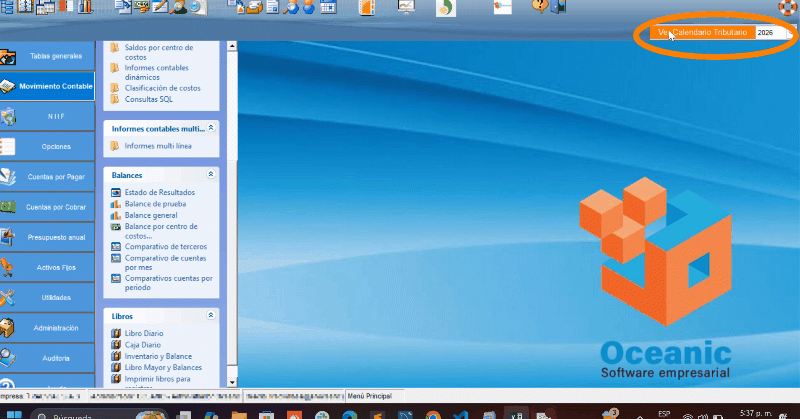Collapse the Balances section
The width and height of the screenshot is (800, 419).
click(211, 174)
